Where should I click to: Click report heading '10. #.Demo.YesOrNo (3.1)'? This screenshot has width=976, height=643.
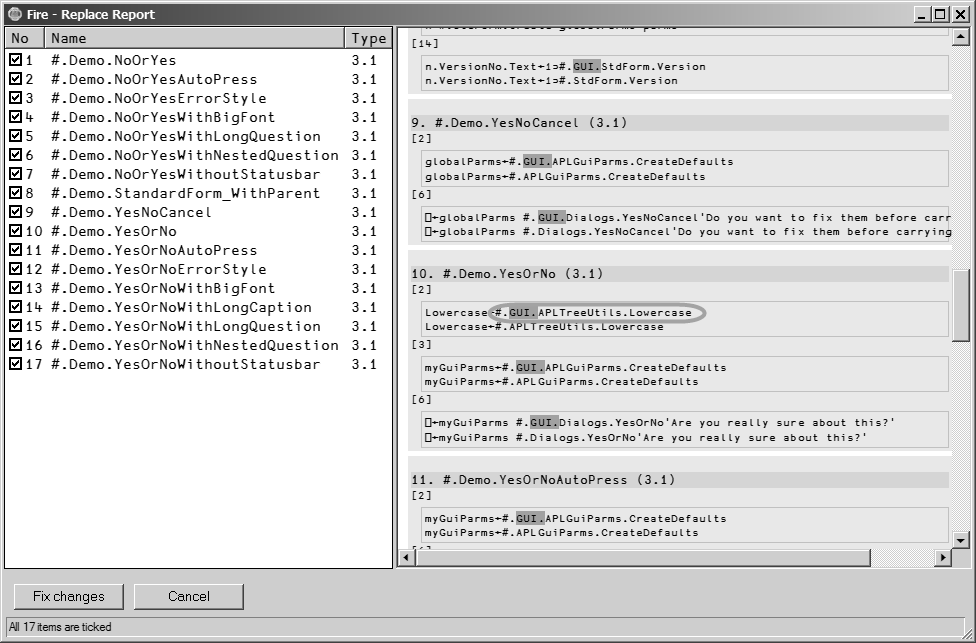[x=507, y=273]
